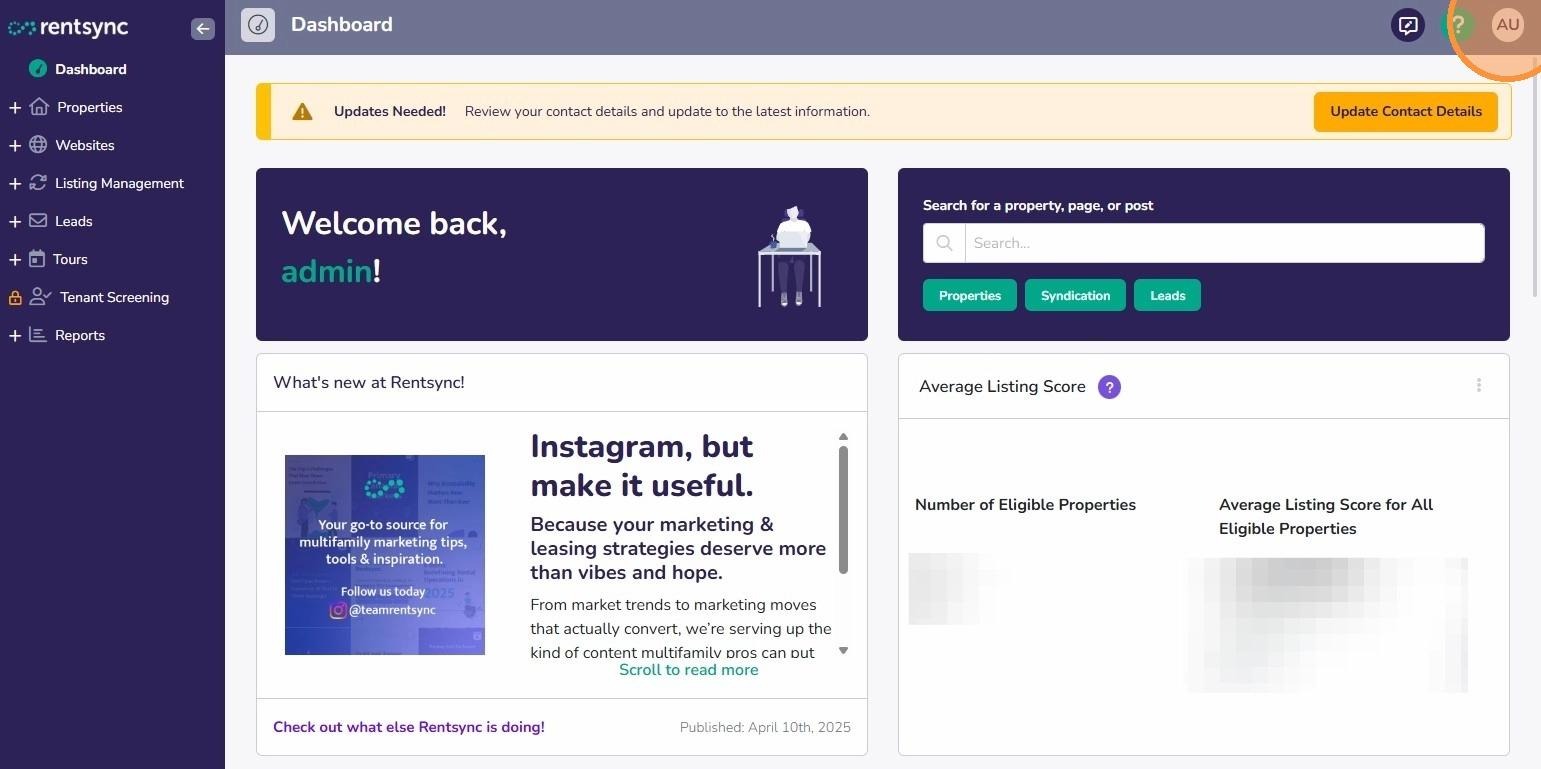Click the Dashboard sidebar icon

point(38,69)
